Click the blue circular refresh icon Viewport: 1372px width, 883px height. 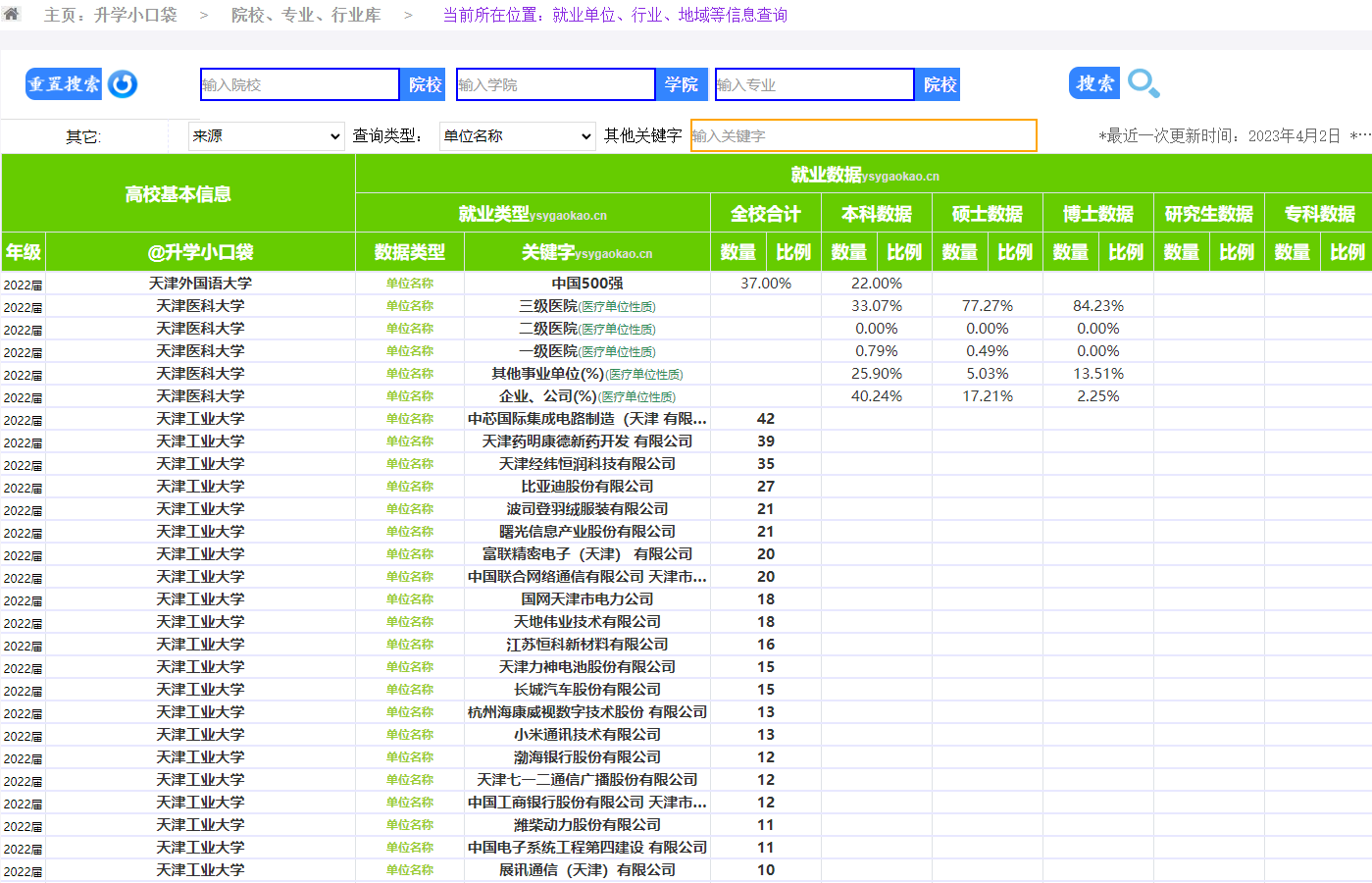(x=123, y=84)
